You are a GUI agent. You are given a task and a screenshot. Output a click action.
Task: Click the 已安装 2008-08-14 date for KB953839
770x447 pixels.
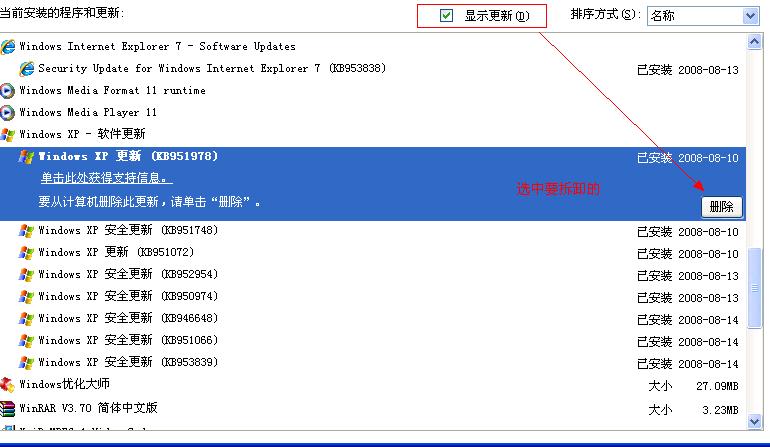(x=688, y=364)
